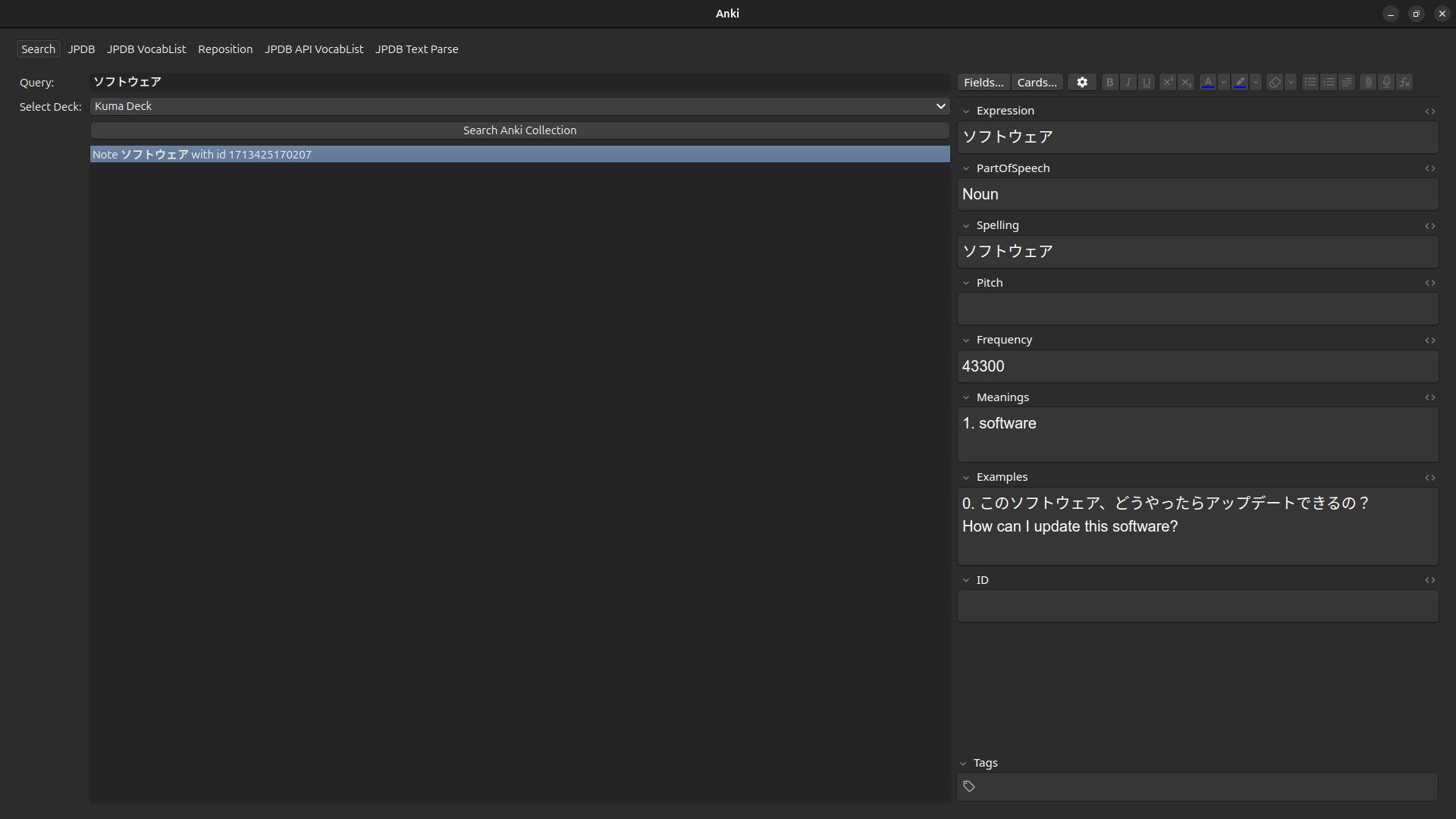1456x819 pixels.
Task: Click the Spelling field text
Action: (1197, 252)
